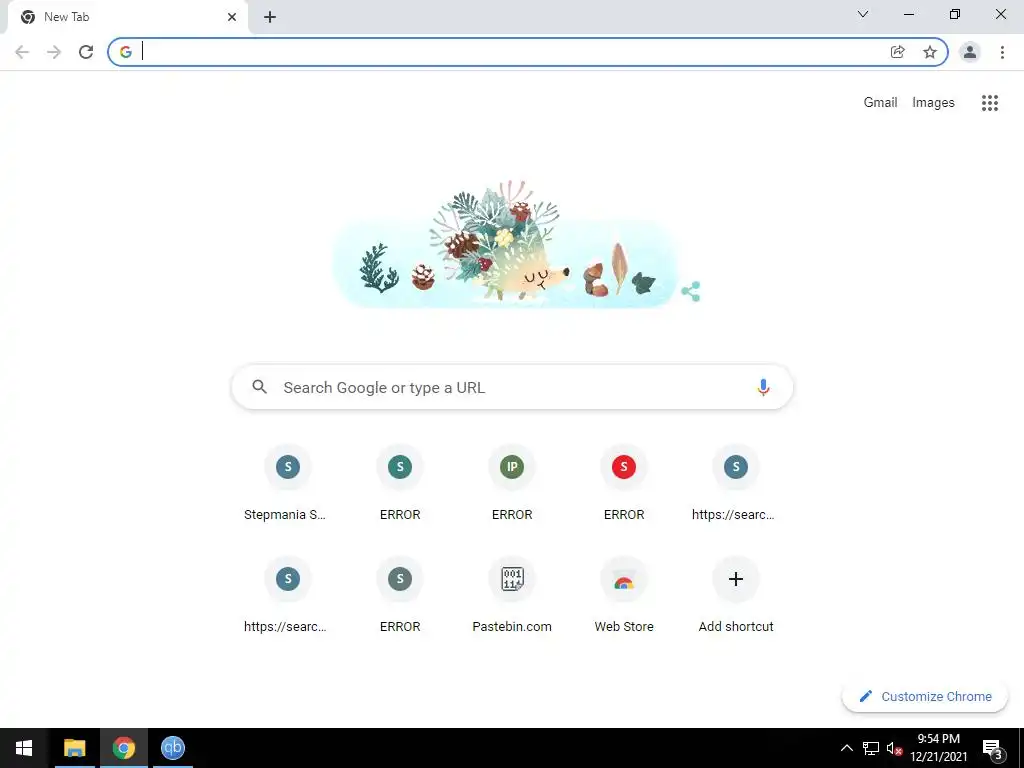Viewport: 1024px width, 768px height.
Task: Click the forward navigation arrow
Action: click(54, 52)
